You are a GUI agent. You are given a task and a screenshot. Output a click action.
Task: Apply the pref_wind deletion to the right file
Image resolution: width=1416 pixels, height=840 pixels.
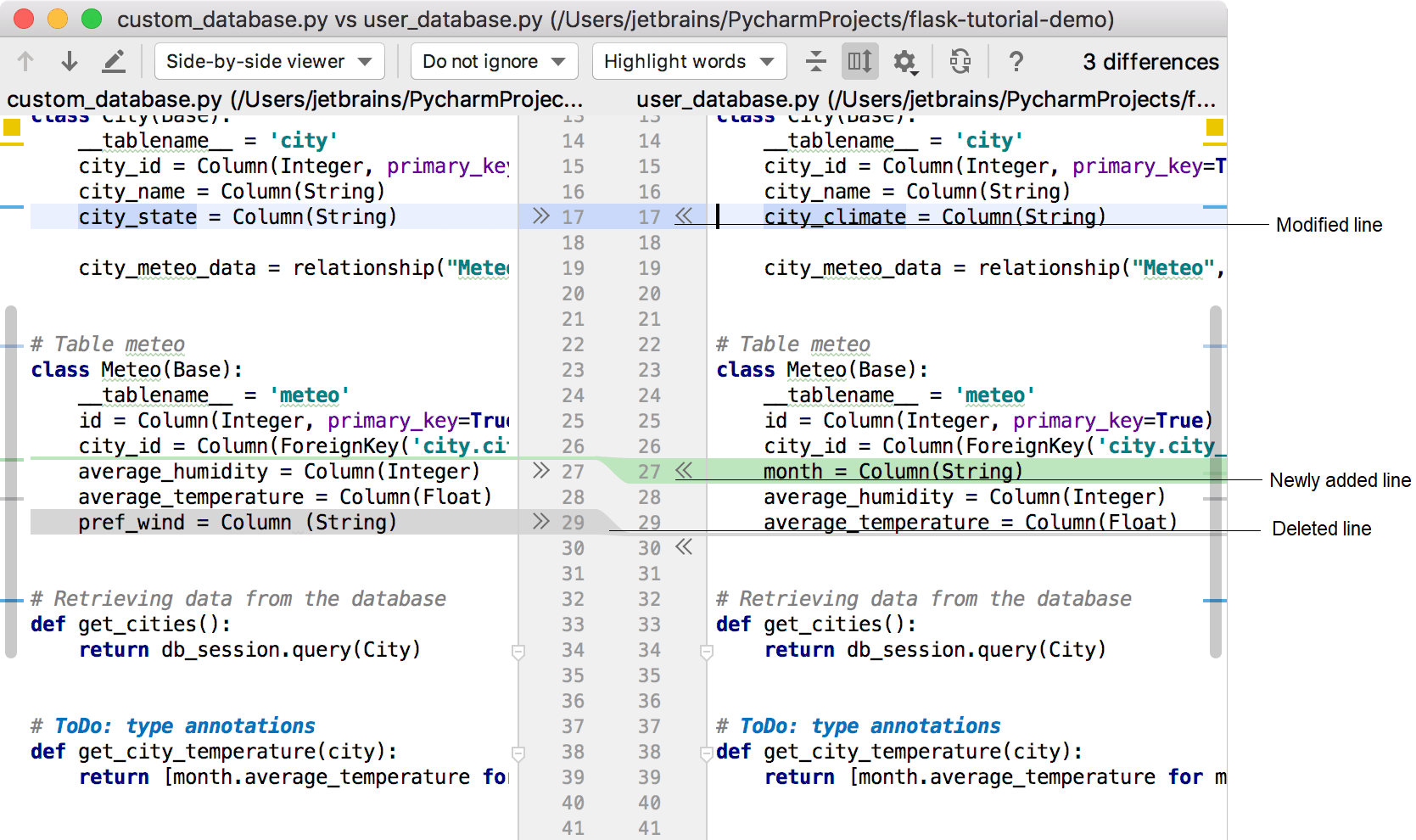(x=540, y=522)
